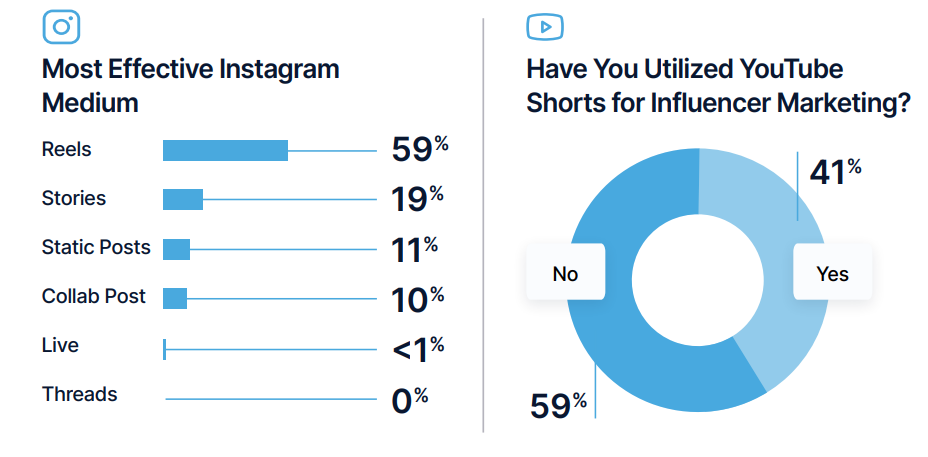The width and height of the screenshot is (928, 457).
Task: Click the No label on donut chart
Action: [x=565, y=273]
